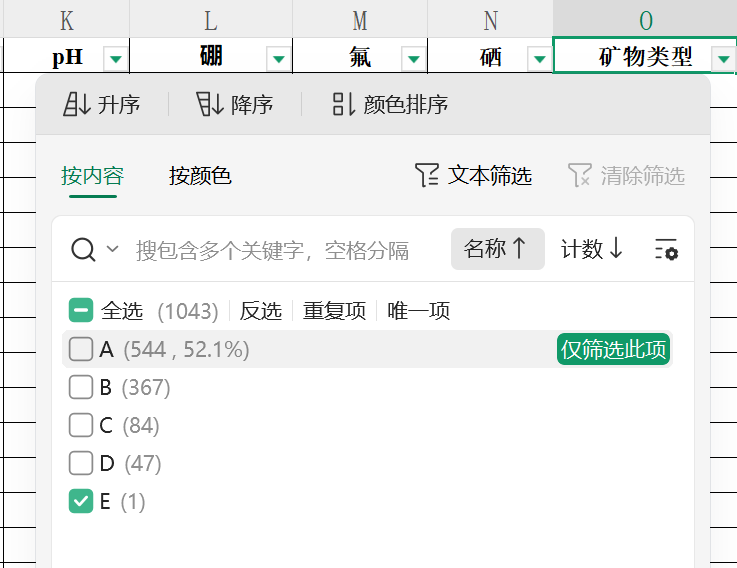Click the magnifier search icon
This screenshot has width=737, height=568.
(x=83, y=250)
